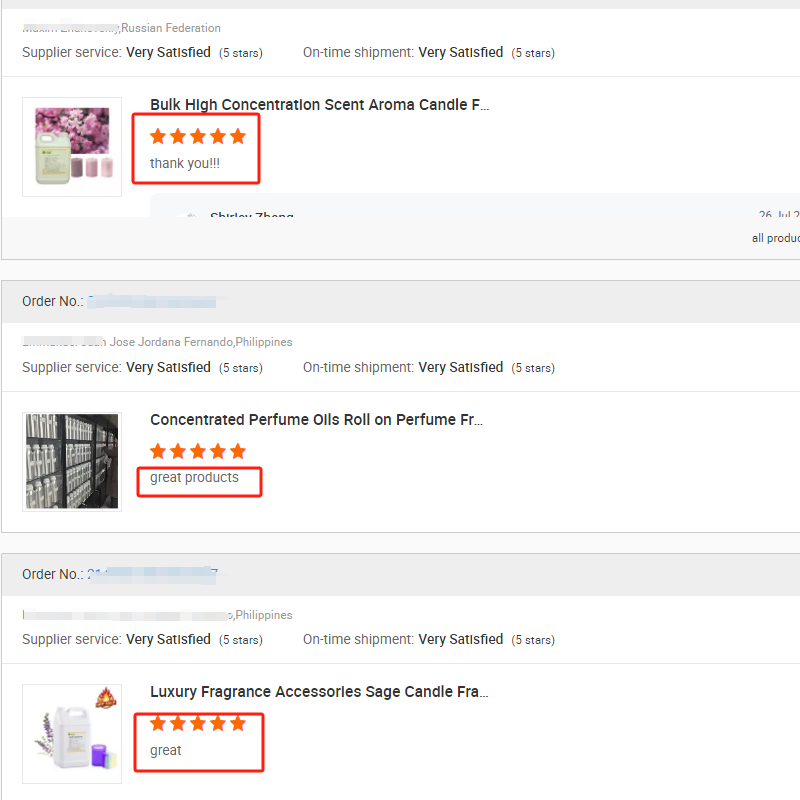Open the pink blossom candle fragrance thumbnail

pyautogui.click(x=72, y=147)
